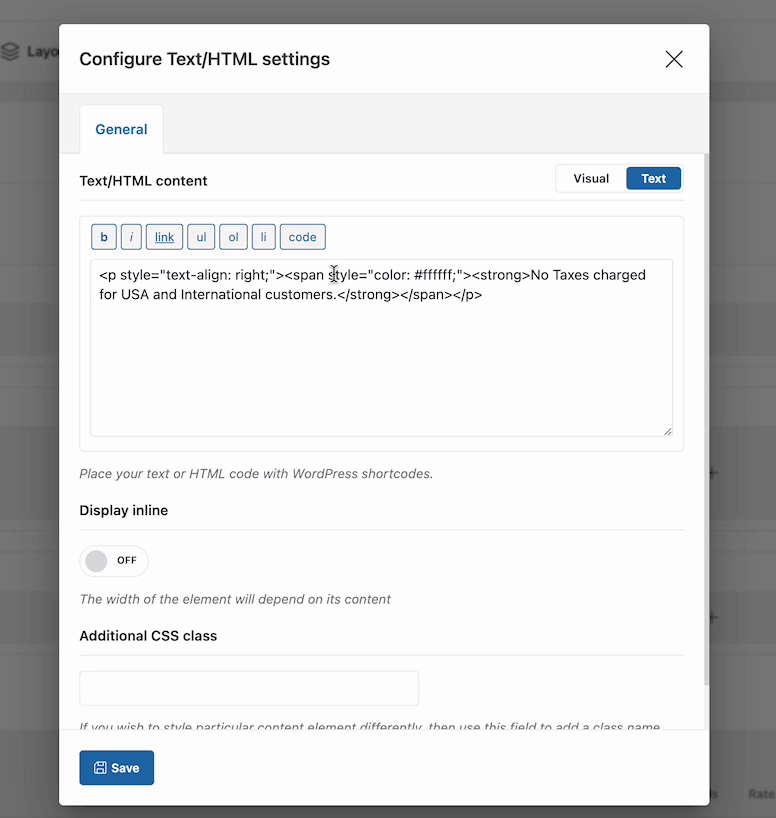
Task: Click the Layout stack icon behind the dialog
Action: [10, 51]
